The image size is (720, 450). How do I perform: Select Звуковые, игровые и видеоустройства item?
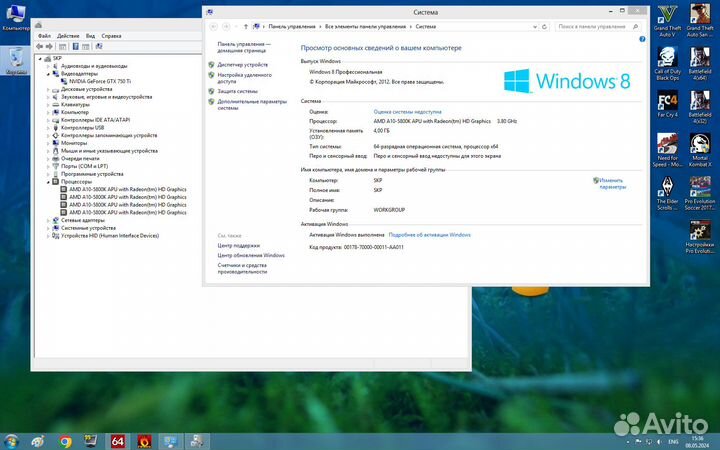tap(106, 97)
